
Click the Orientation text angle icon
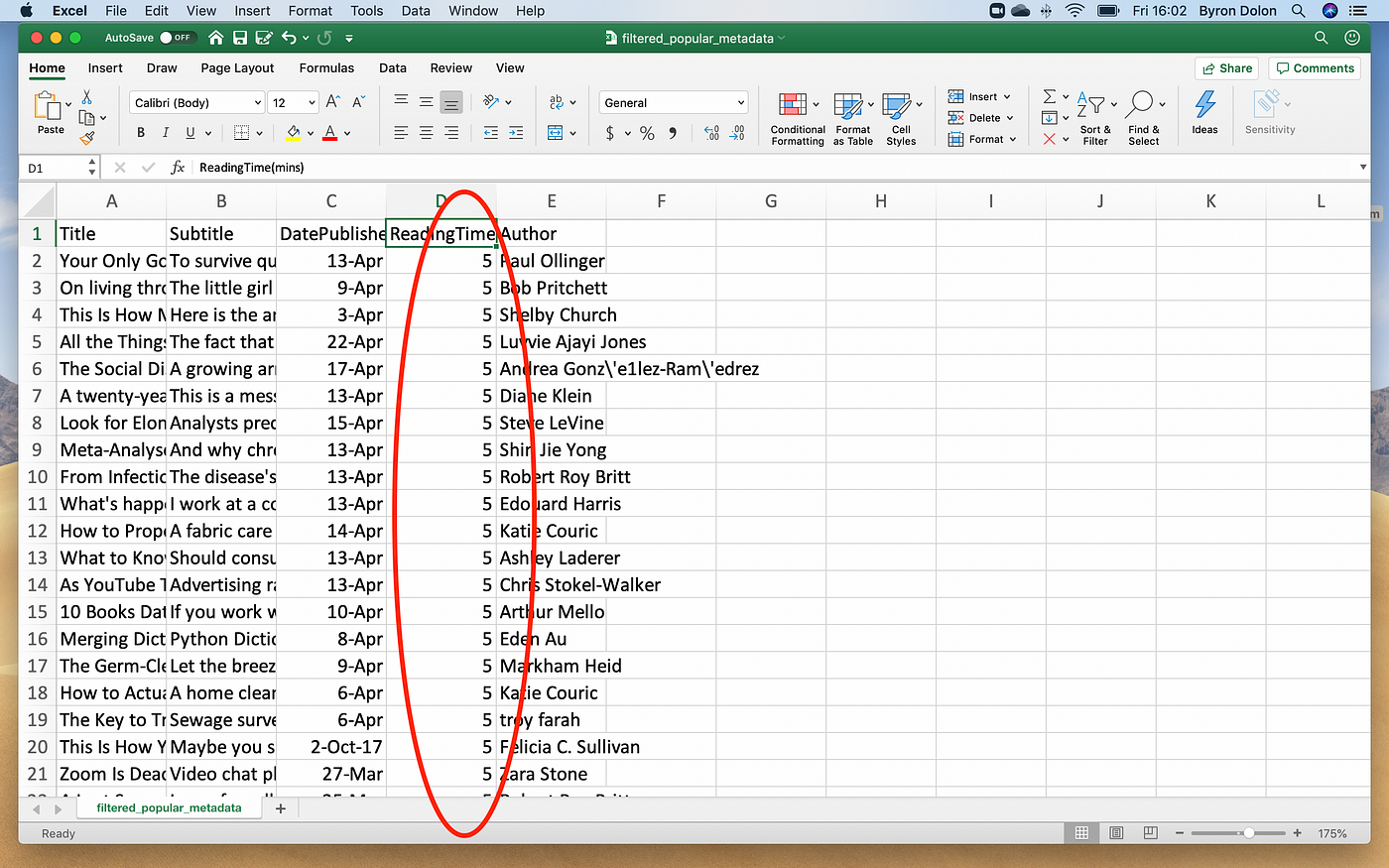pyautogui.click(x=491, y=102)
